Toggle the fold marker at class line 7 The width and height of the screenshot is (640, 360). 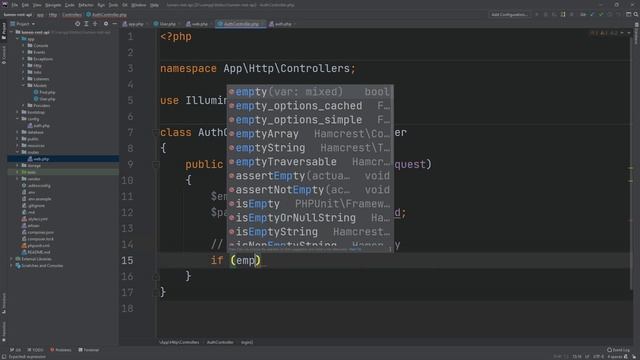coord(156,132)
